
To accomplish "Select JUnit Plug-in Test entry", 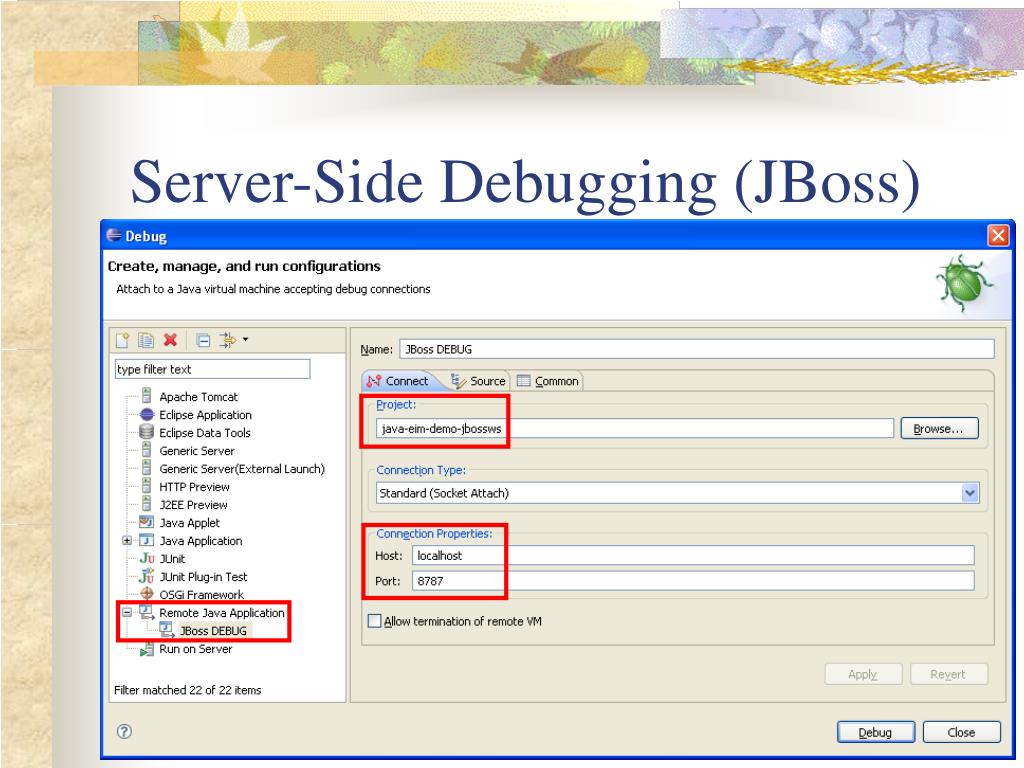I will point(204,577).
